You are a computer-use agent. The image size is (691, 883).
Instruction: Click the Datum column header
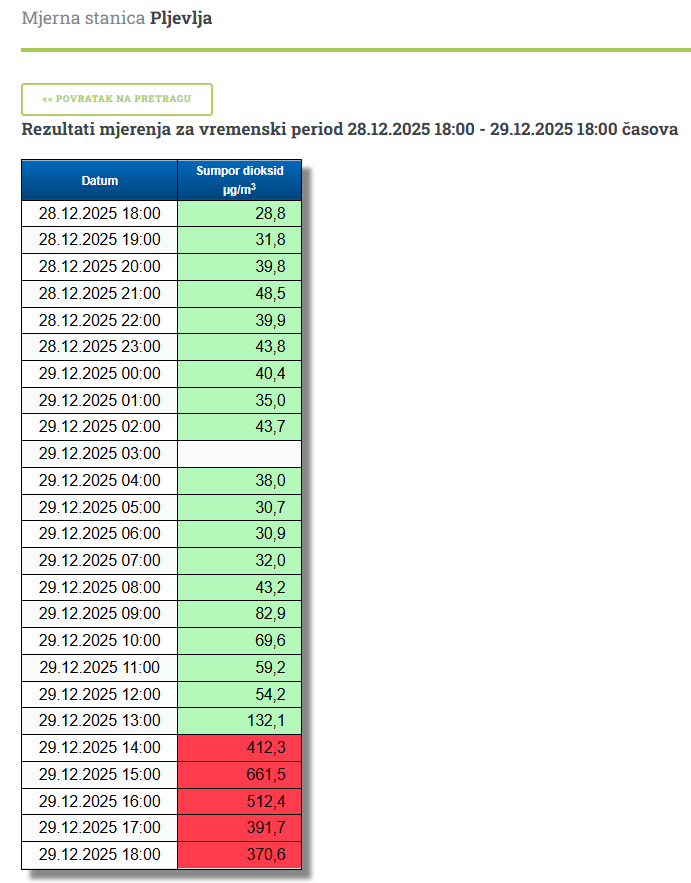(99, 181)
